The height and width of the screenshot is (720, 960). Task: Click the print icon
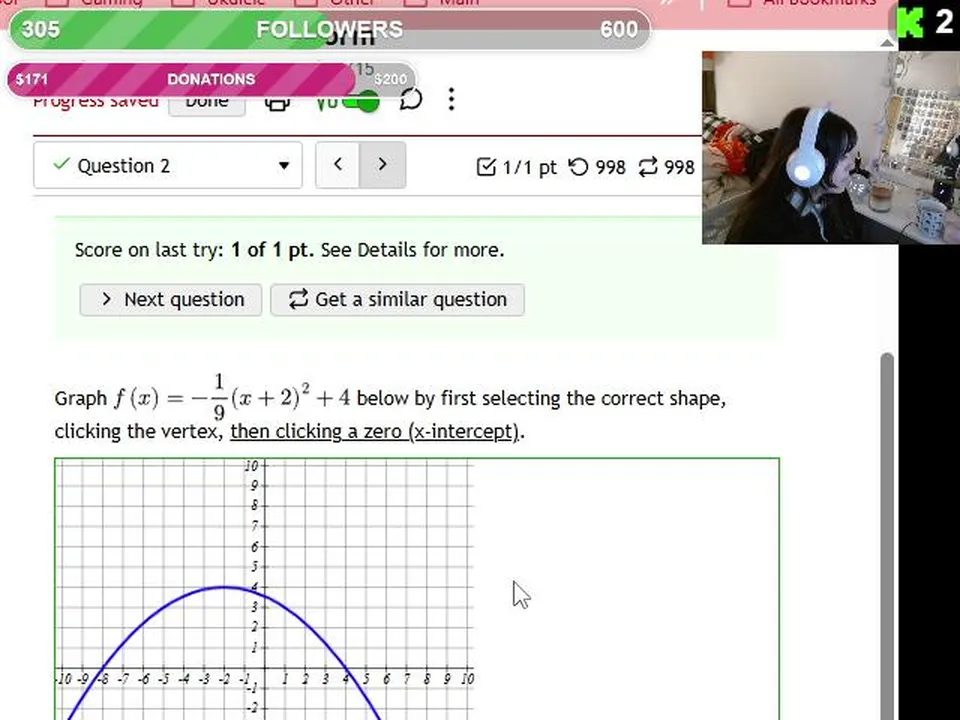(277, 102)
